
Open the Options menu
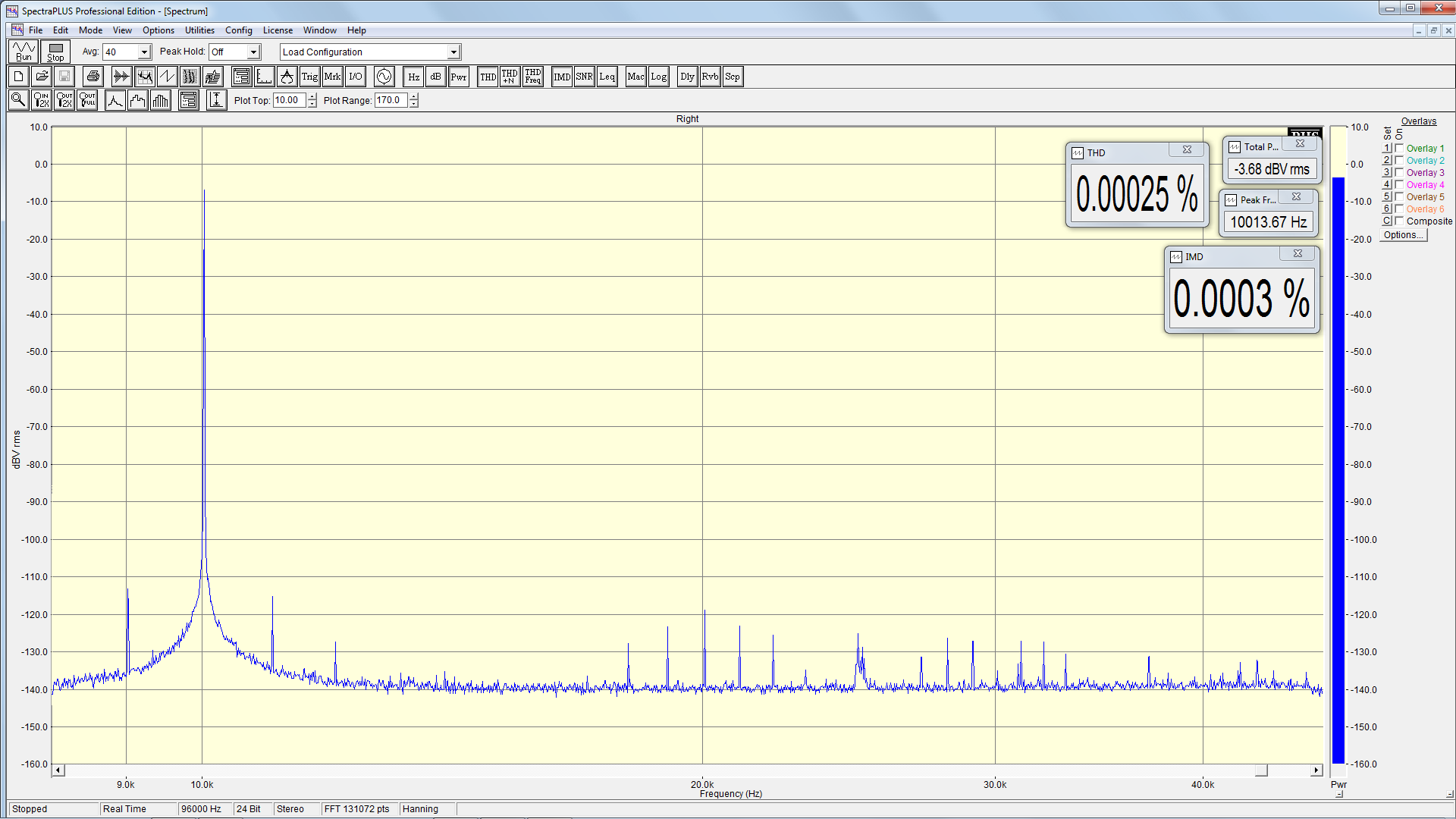click(158, 30)
